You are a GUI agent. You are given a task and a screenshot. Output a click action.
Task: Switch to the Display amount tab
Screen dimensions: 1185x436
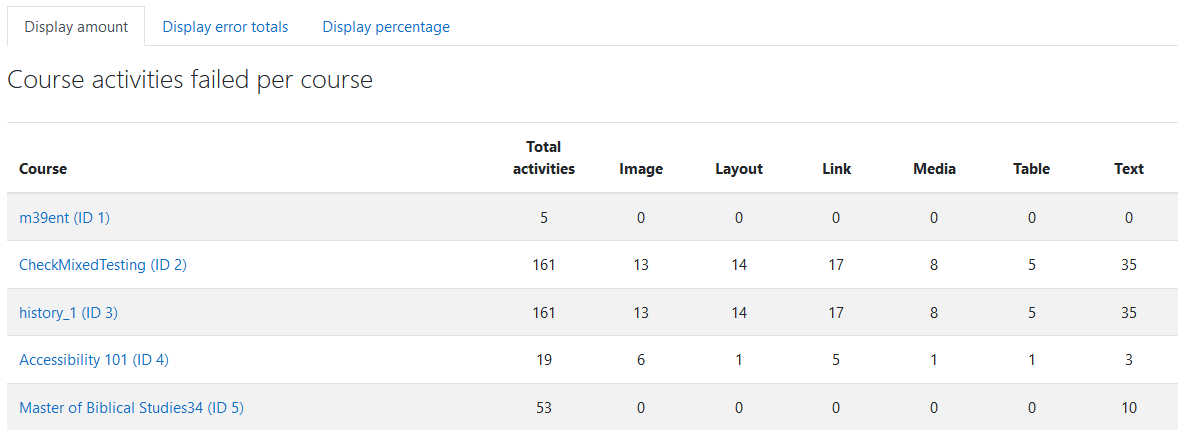coord(76,27)
